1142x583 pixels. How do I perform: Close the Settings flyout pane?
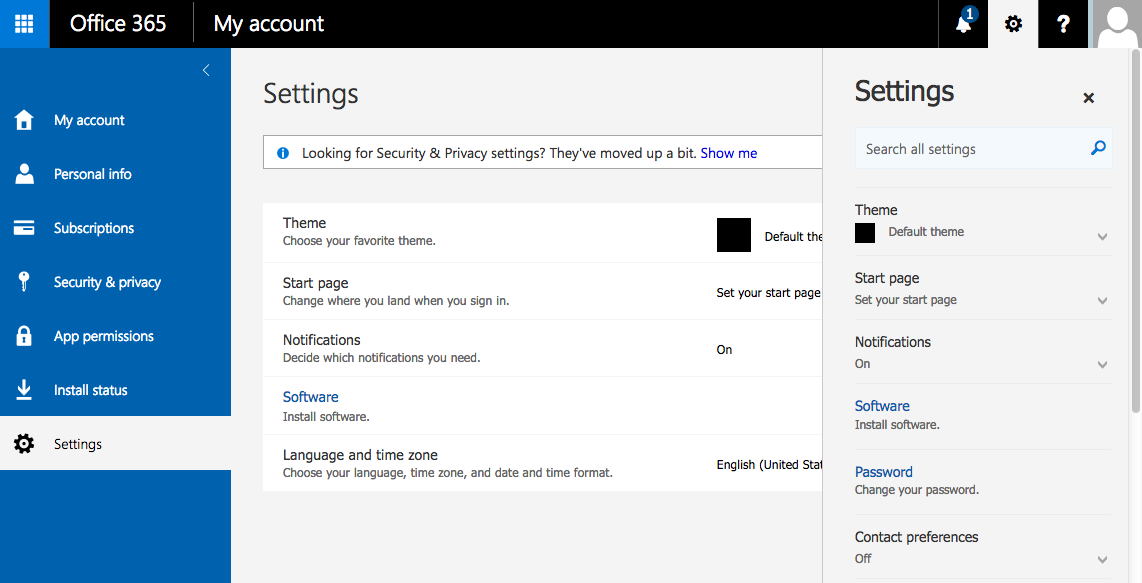[1089, 98]
